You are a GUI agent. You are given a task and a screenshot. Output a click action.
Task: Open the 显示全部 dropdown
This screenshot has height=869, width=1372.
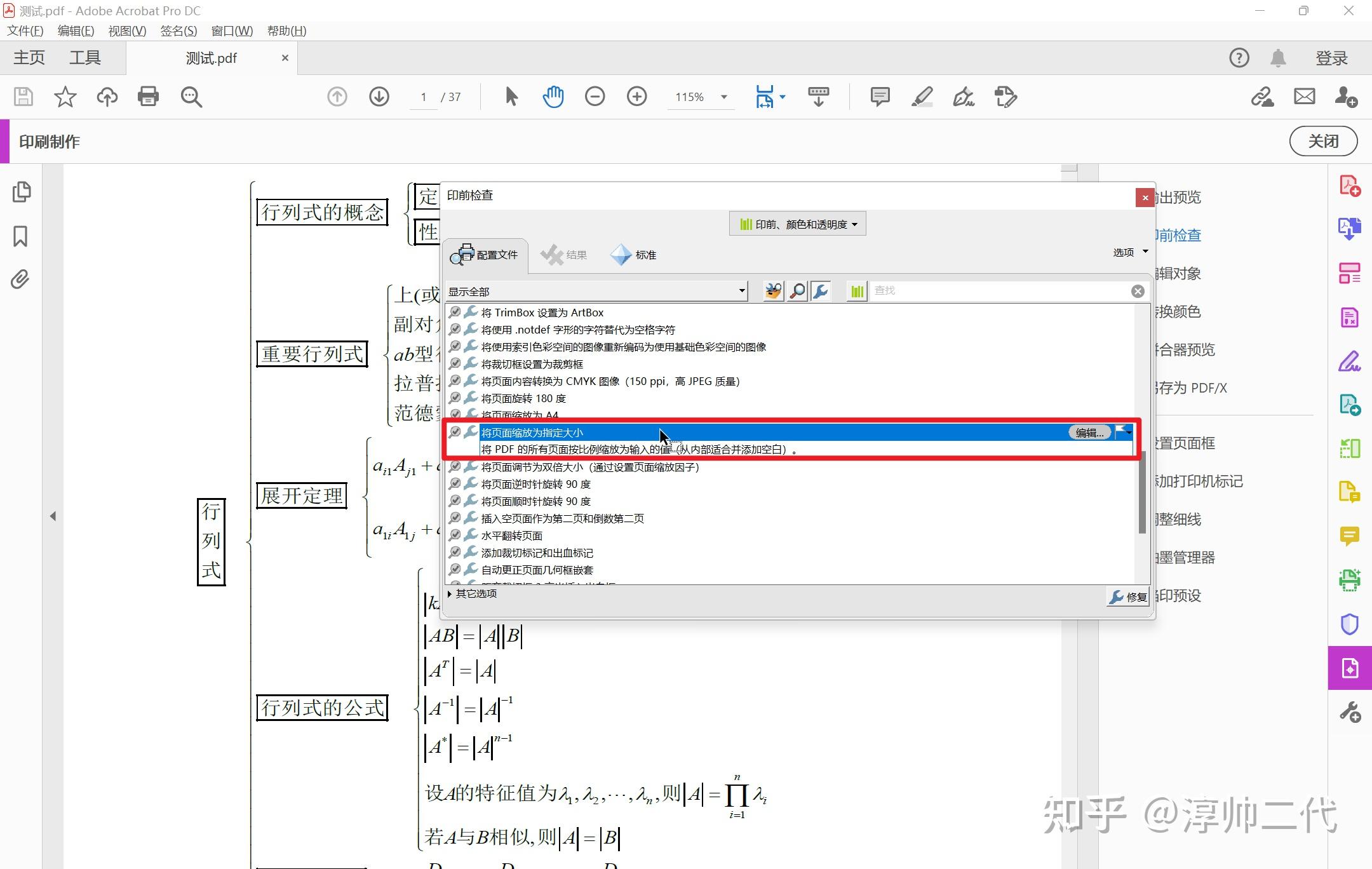(597, 291)
